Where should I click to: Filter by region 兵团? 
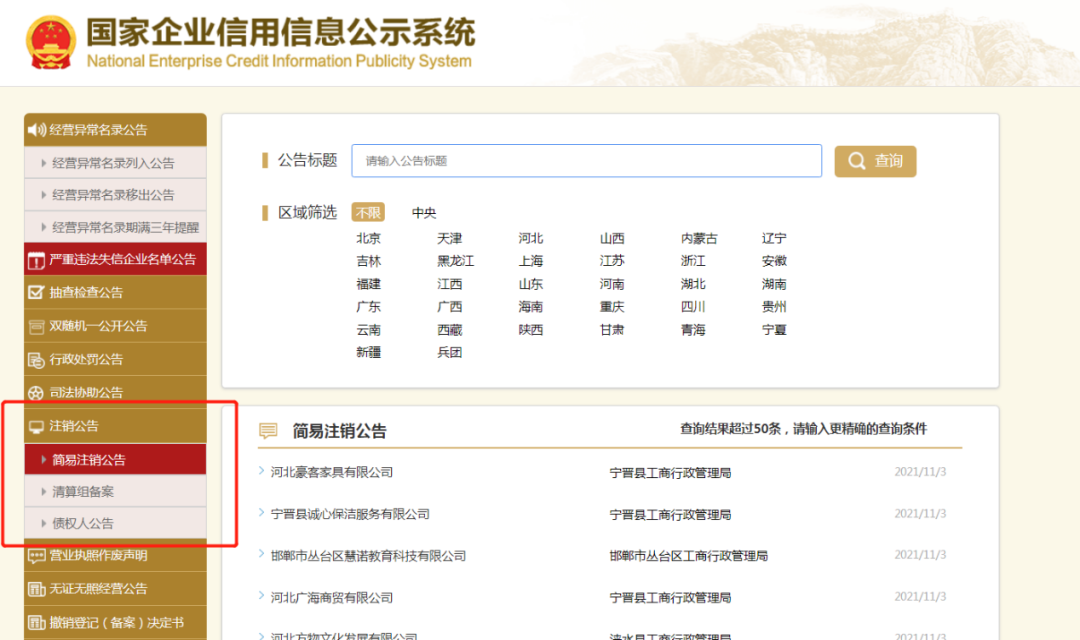click(450, 352)
